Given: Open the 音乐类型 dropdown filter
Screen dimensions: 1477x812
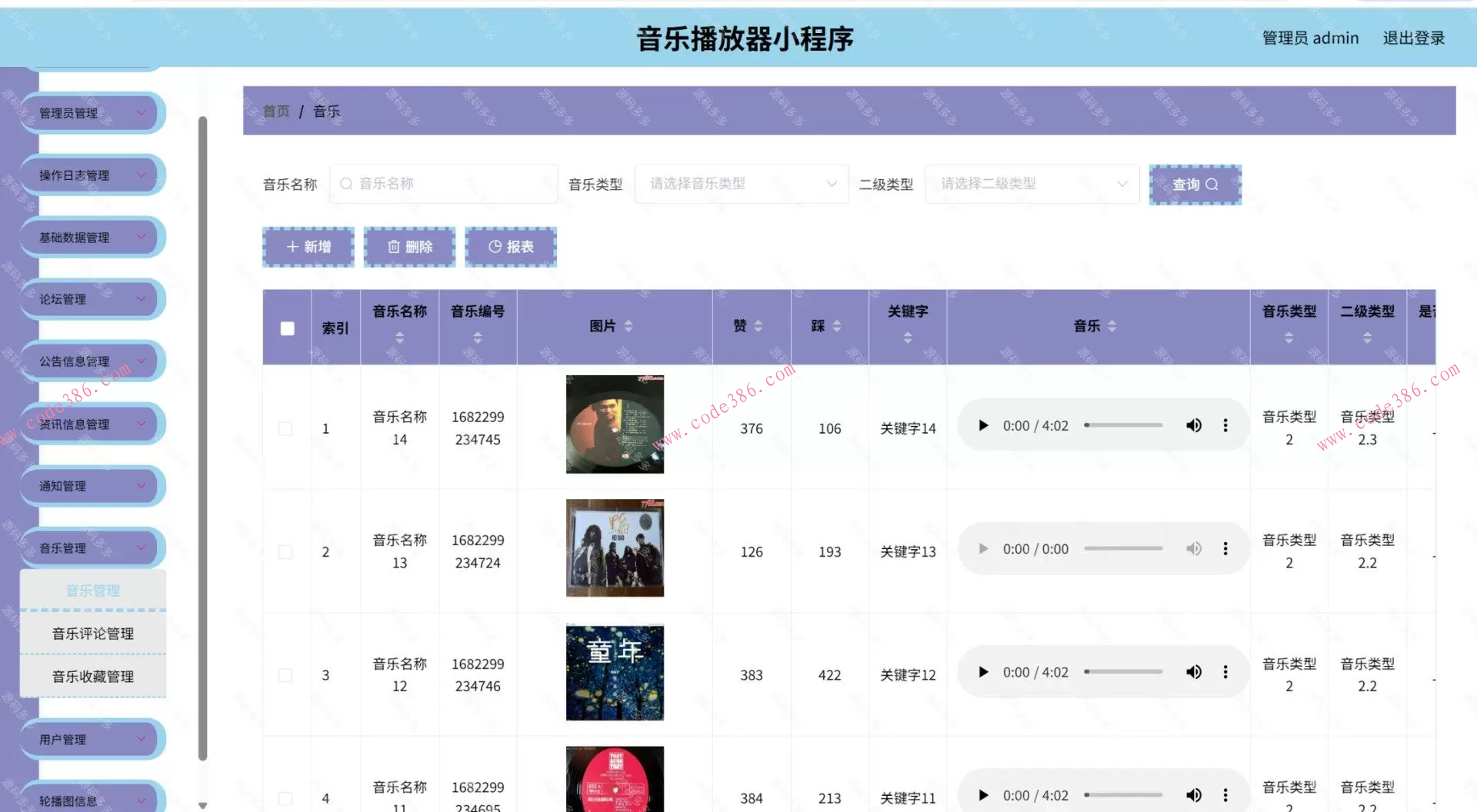Looking at the screenshot, I should pyautogui.click(x=741, y=184).
